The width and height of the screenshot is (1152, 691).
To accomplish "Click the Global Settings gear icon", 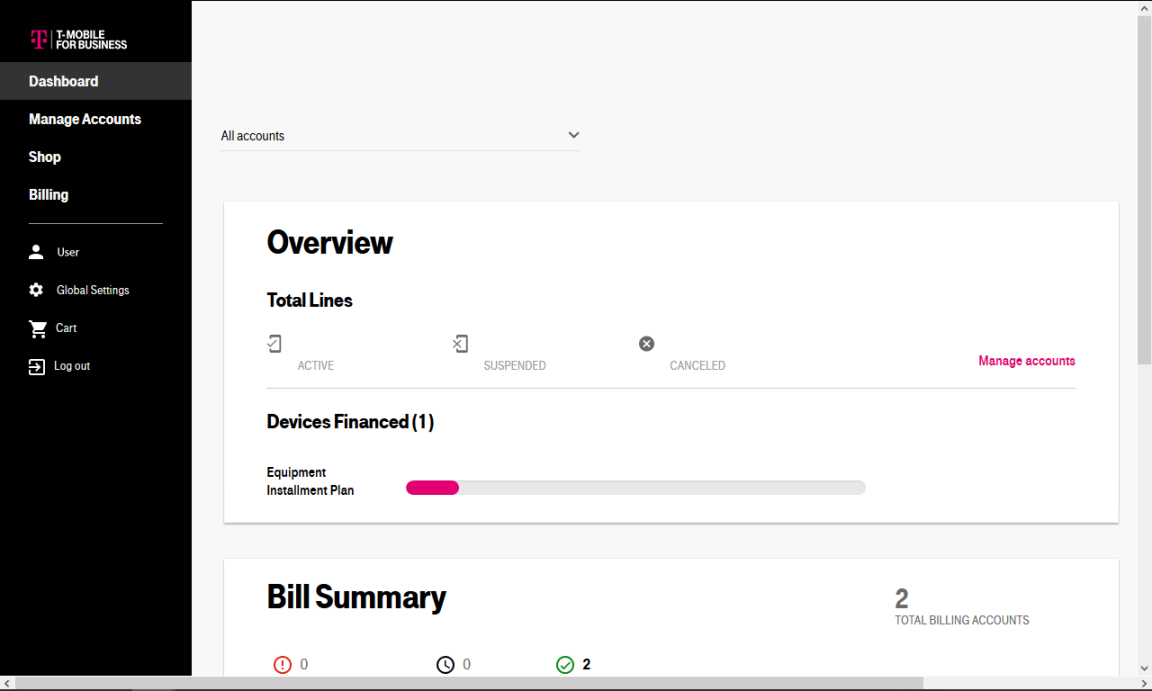I will click(x=36, y=290).
